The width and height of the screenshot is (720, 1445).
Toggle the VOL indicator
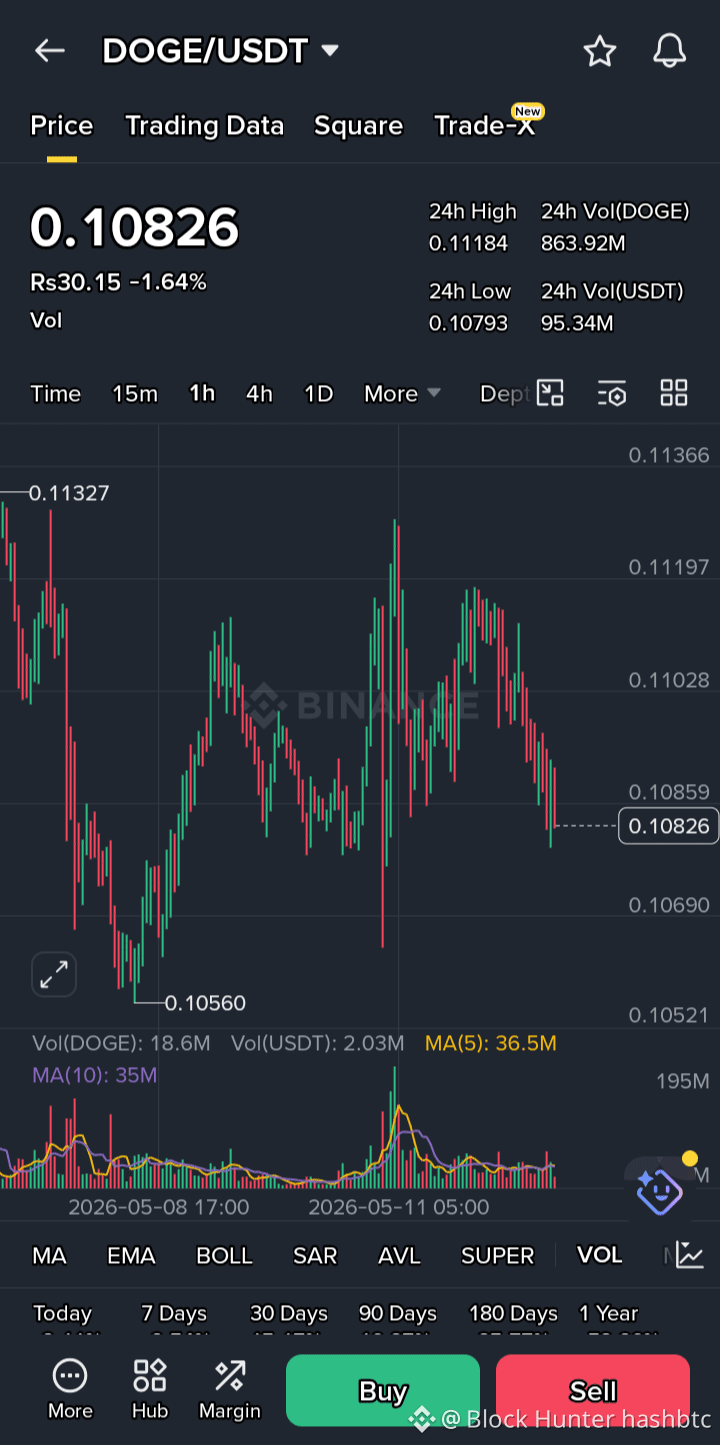[x=599, y=1255]
